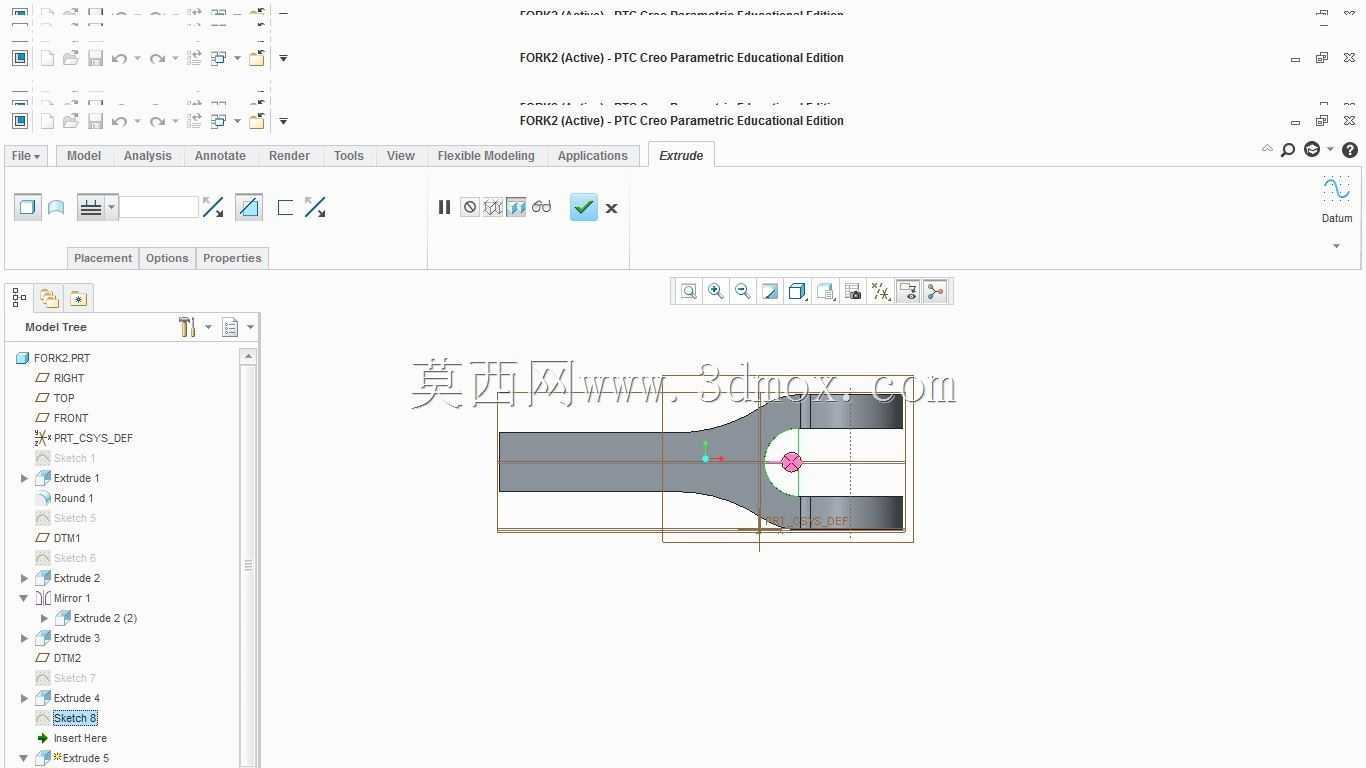
Task: Switch to the Annotate ribbon tab
Action: [x=220, y=156]
